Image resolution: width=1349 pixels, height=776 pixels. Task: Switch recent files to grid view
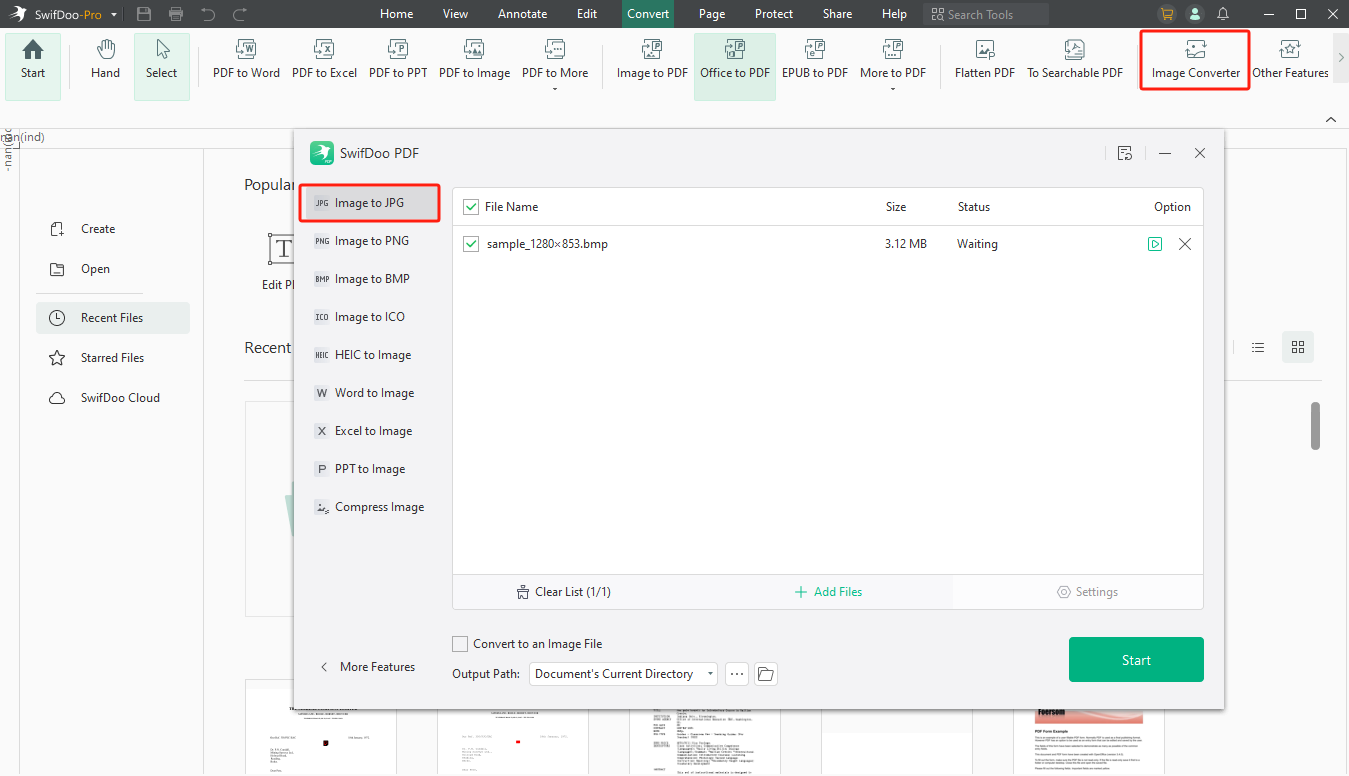pyautogui.click(x=1298, y=347)
